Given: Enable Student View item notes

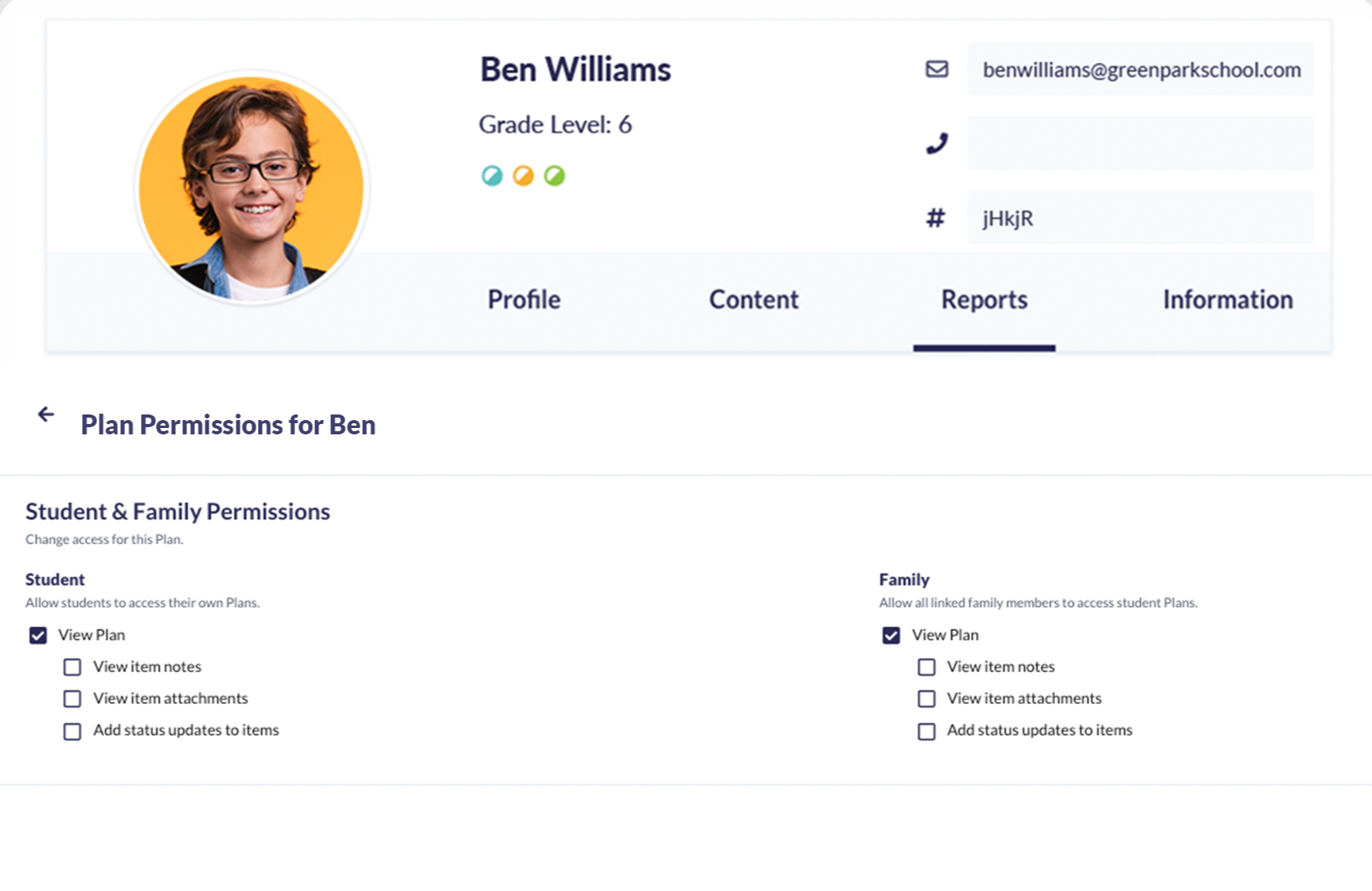Looking at the screenshot, I should click(72, 667).
